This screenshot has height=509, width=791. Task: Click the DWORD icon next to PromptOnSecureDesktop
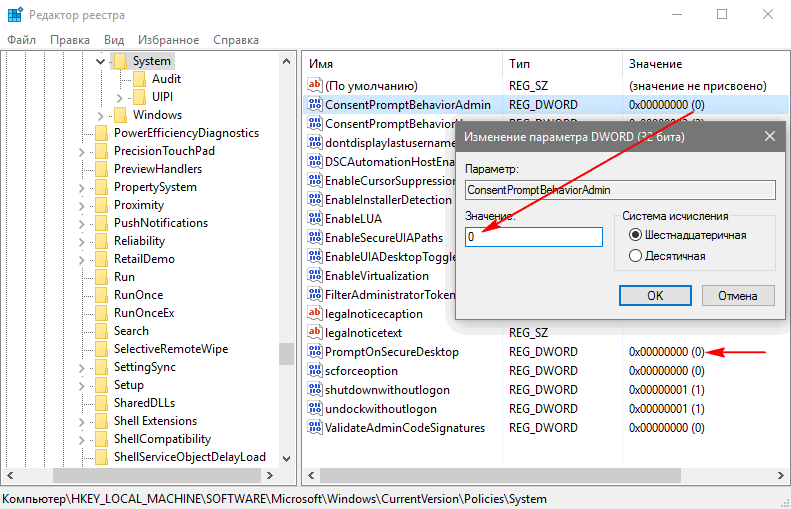pos(315,352)
